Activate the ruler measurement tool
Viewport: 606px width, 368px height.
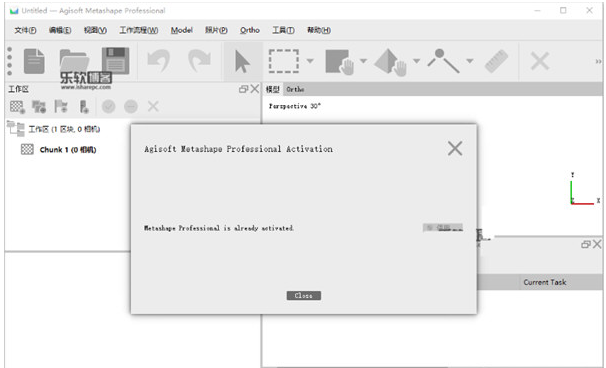497,61
